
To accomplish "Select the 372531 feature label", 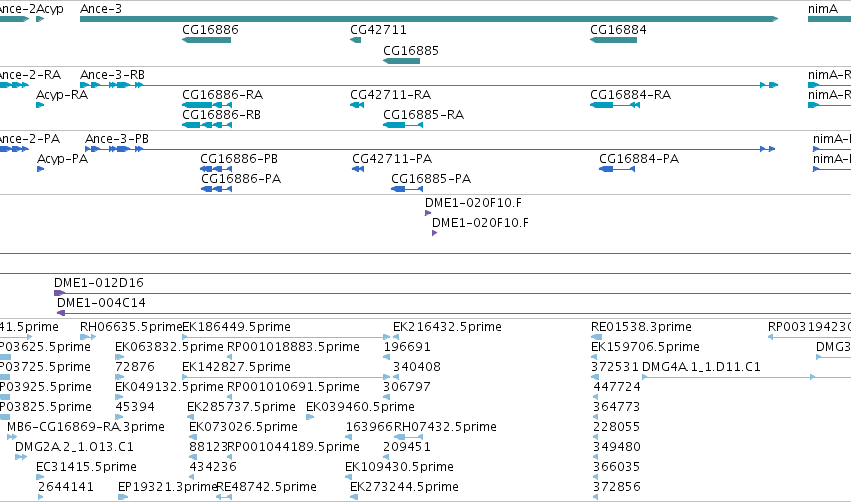I will point(615,367).
